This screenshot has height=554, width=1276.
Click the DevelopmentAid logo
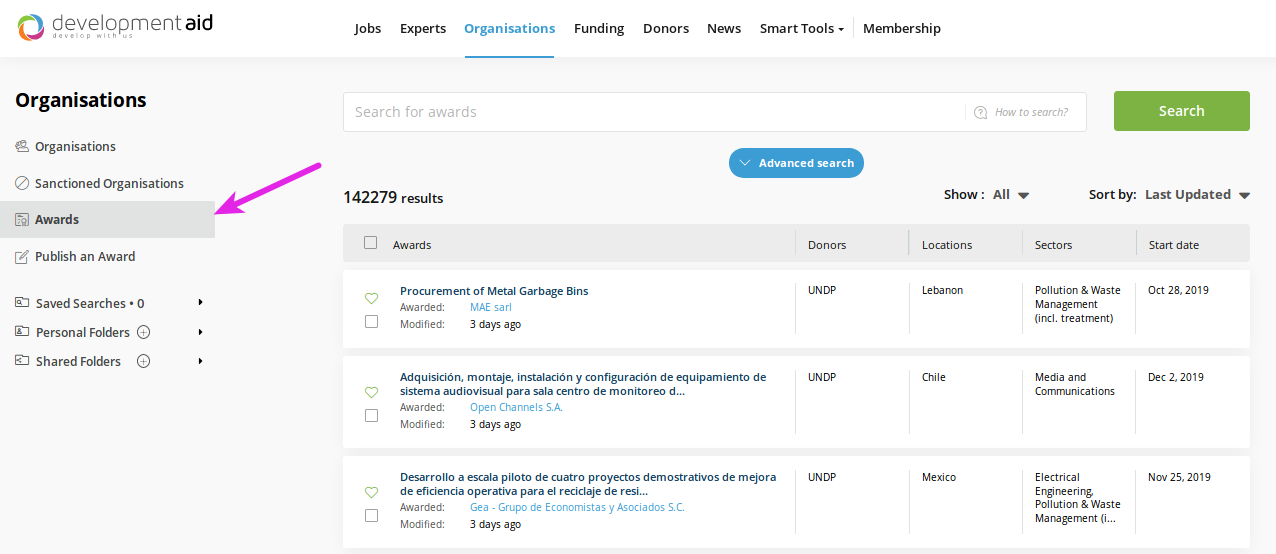(x=115, y=27)
